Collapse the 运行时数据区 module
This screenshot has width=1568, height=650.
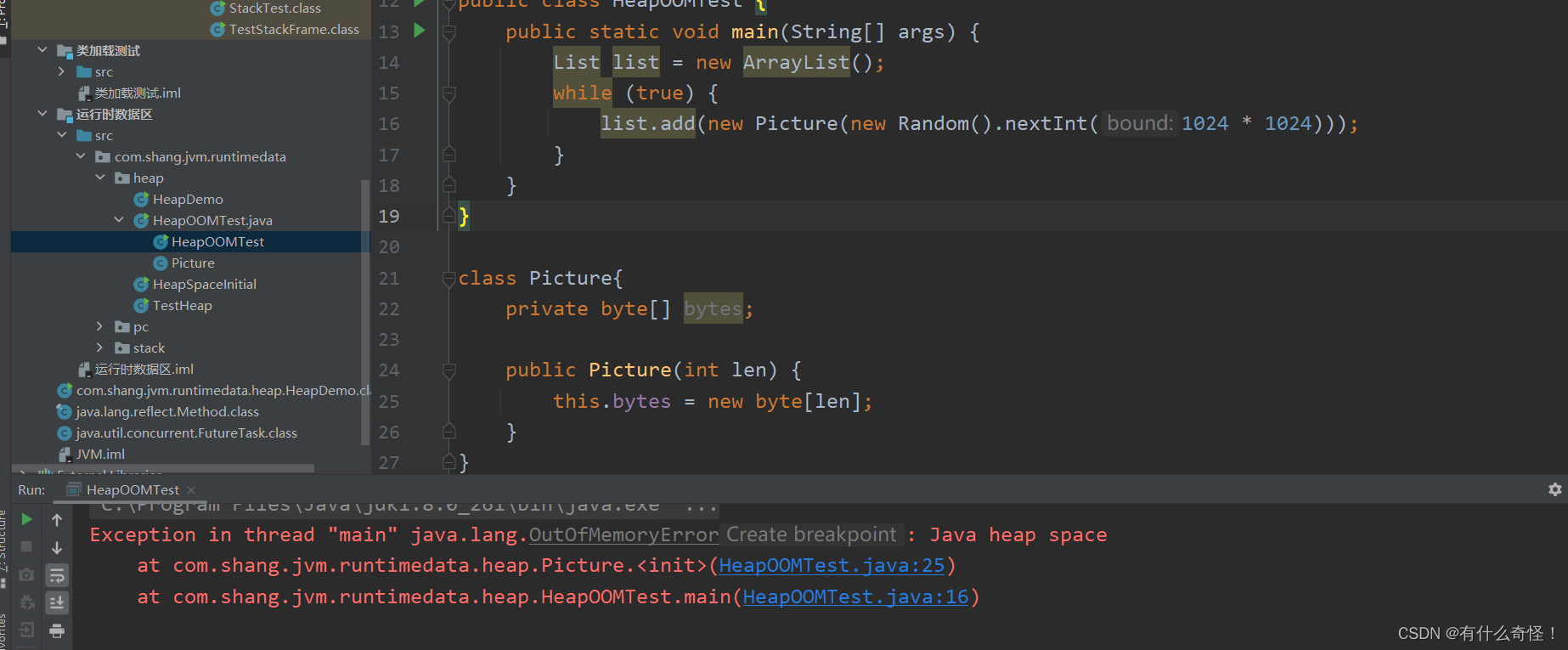click(x=42, y=114)
